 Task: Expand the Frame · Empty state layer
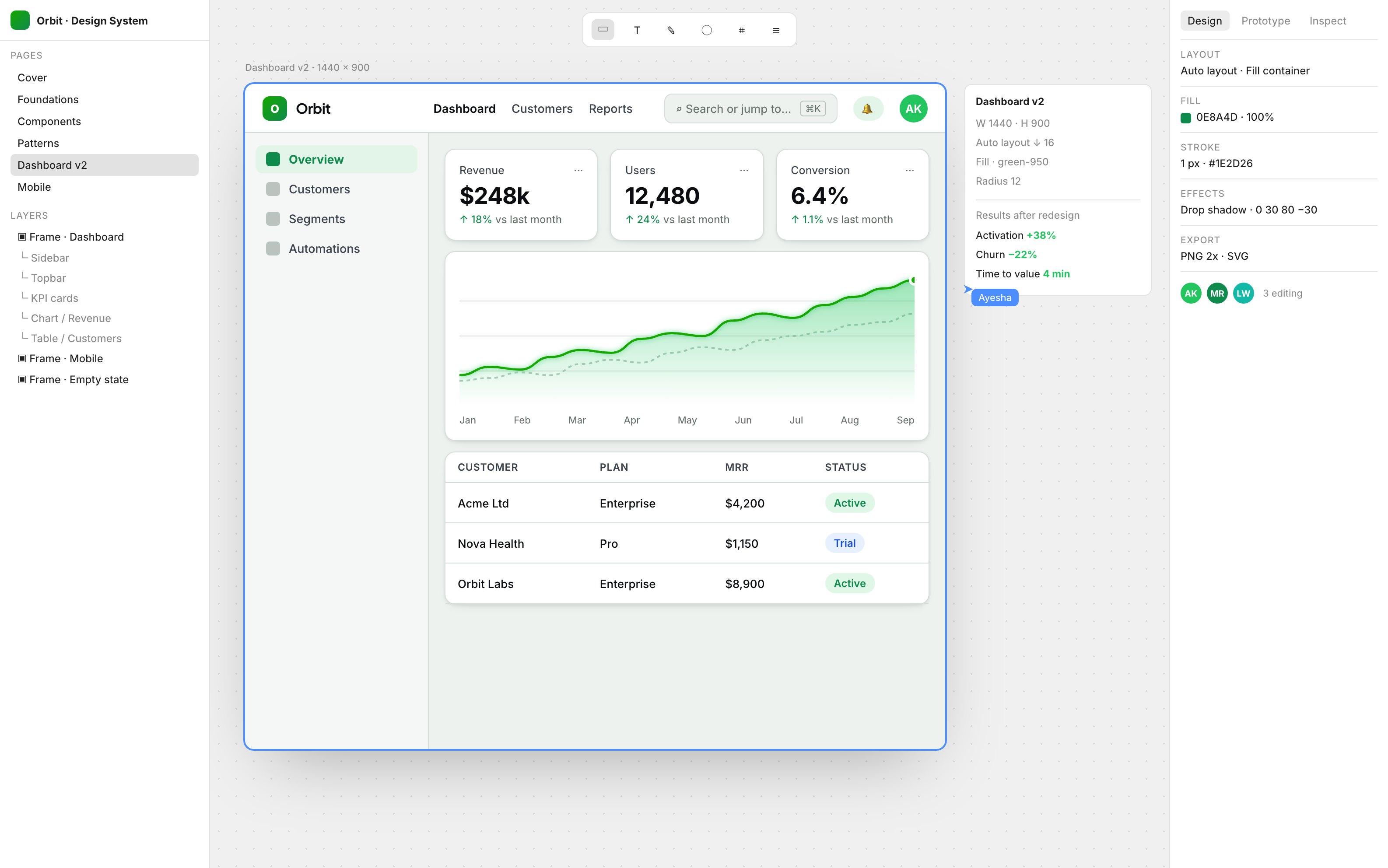click(x=22, y=379)
